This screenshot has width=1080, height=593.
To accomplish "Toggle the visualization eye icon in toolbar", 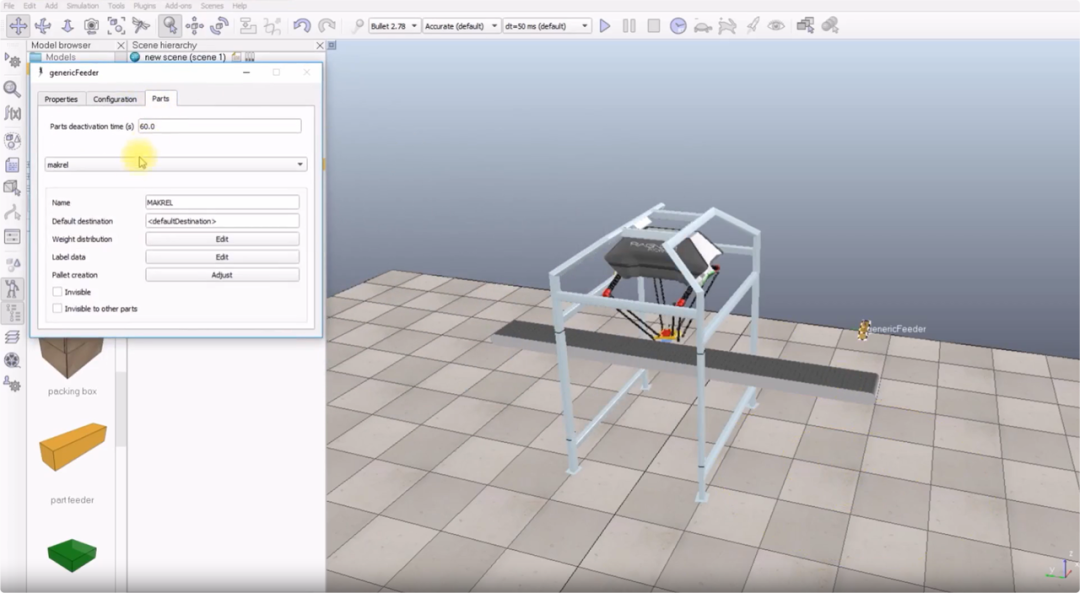I will point(776,26).
